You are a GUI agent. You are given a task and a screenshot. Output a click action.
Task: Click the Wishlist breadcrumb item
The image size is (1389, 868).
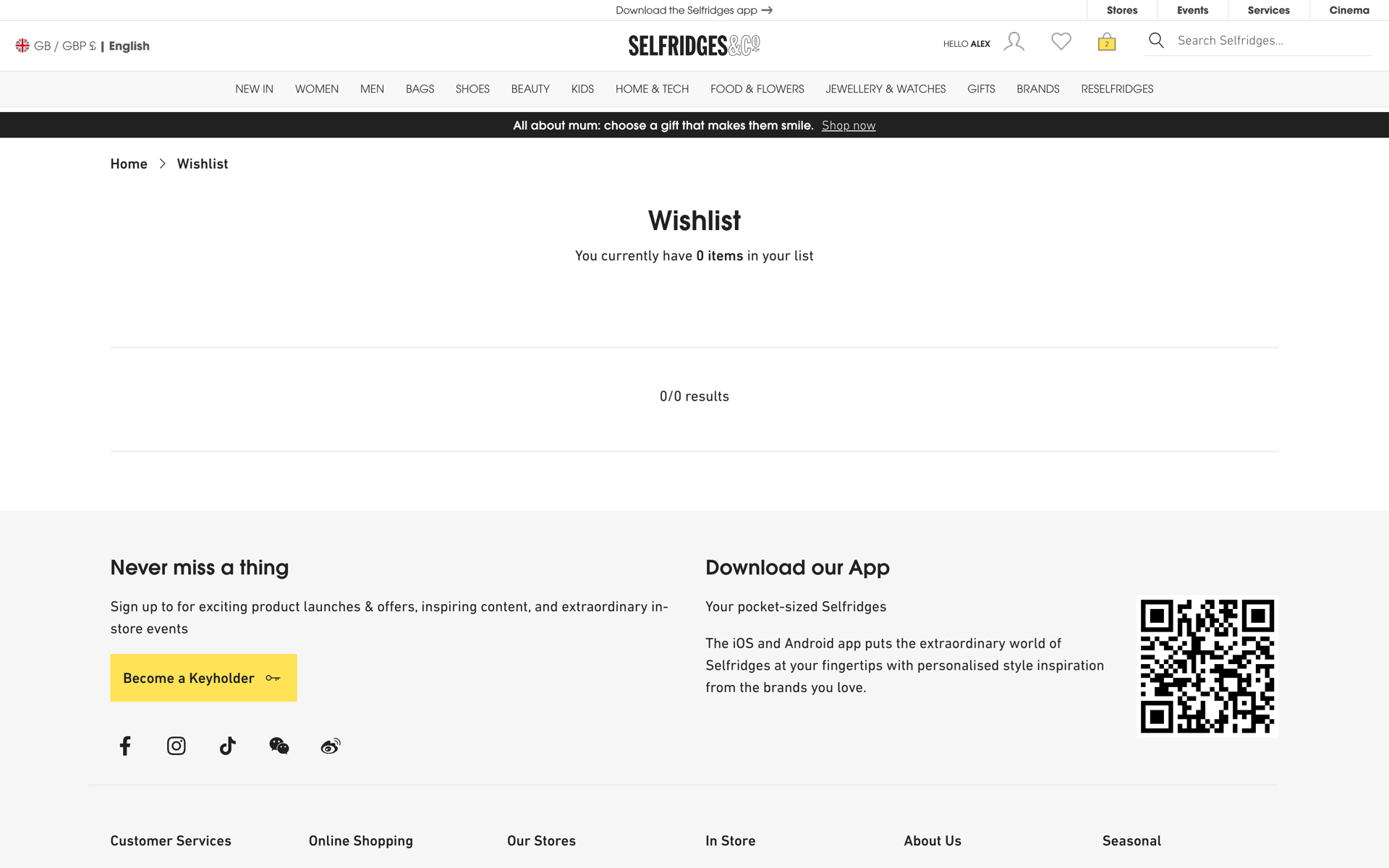(x=203, y=163)
